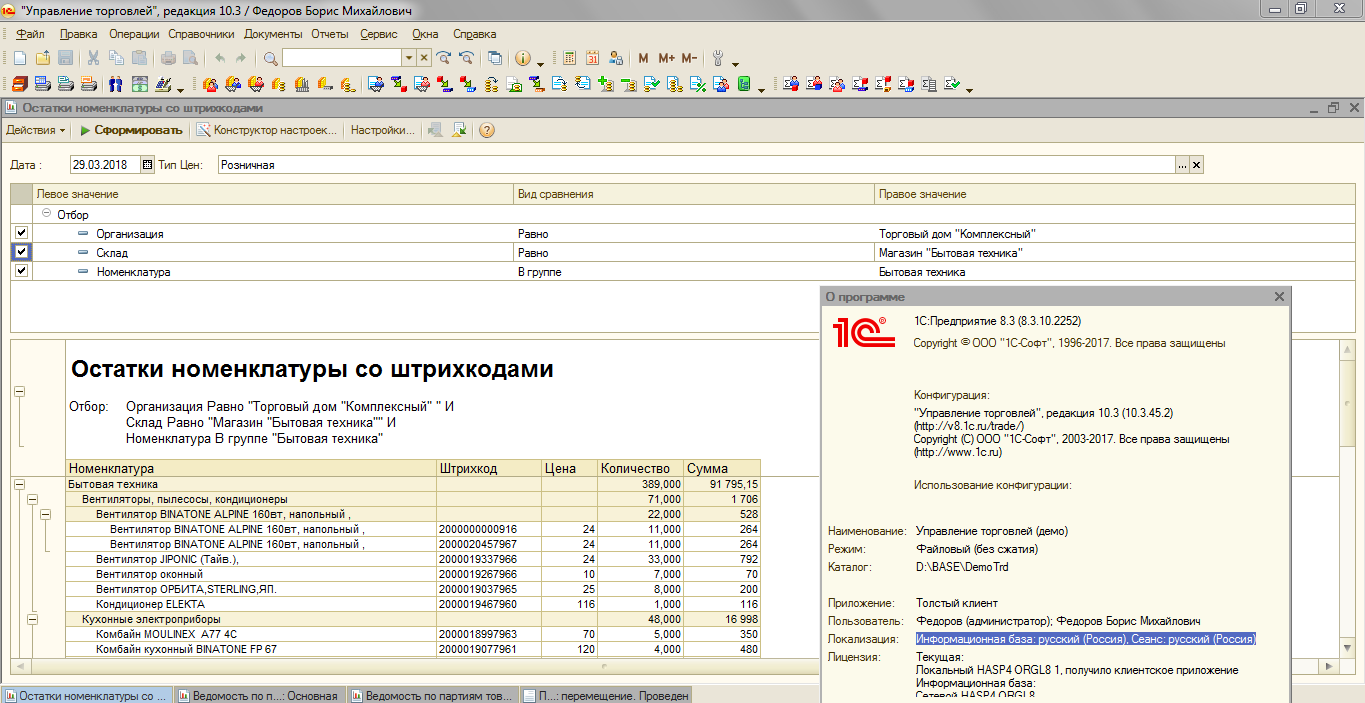Click the red book icon in second toolbar
The height and width of the screenshot is (703, 1365).
(x=19, y=84)
